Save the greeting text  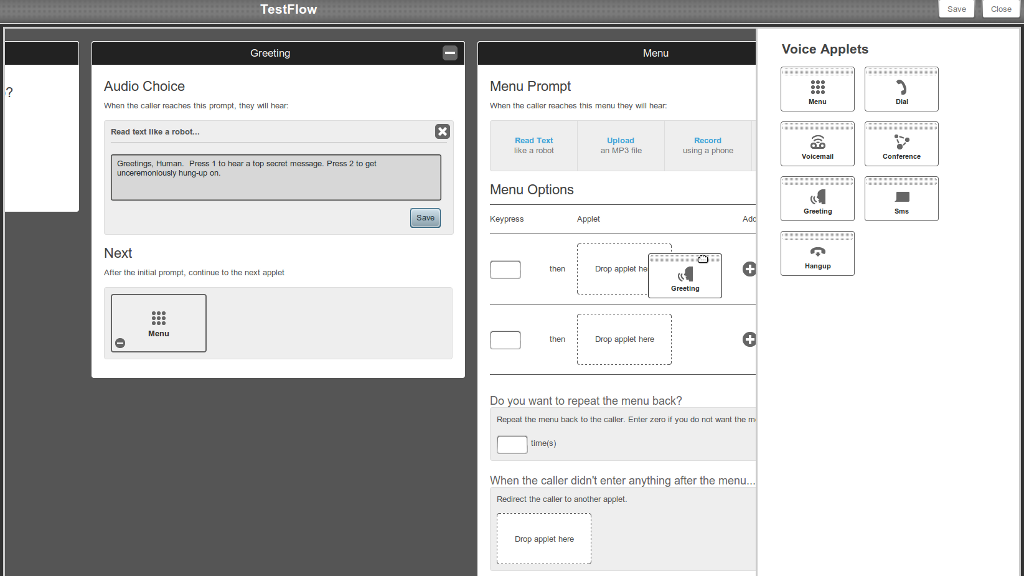click(x=425, y=217)
